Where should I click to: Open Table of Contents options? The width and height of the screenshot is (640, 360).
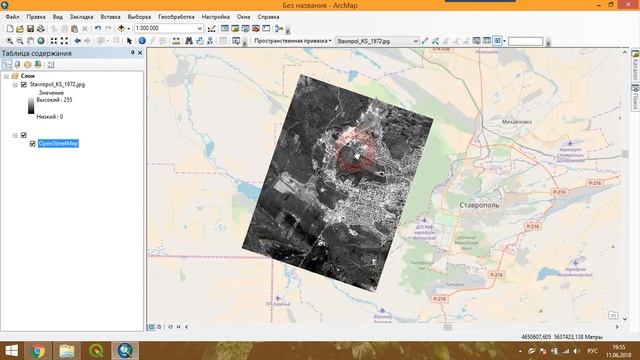pos(51,64)
